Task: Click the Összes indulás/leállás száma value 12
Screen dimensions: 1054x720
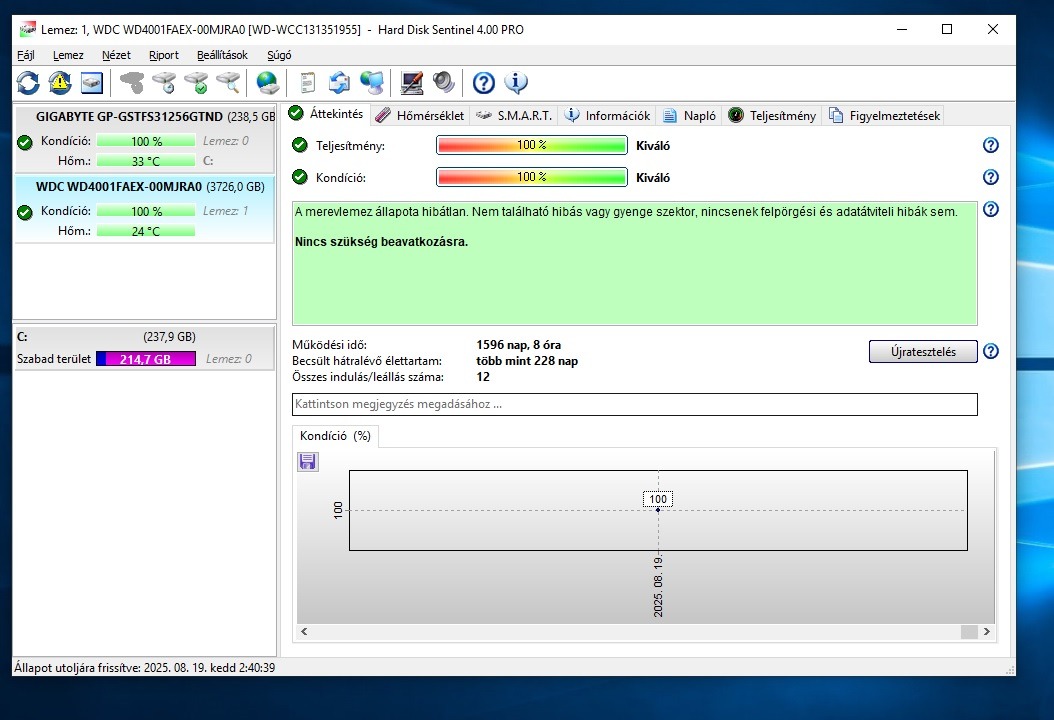Action: [x=483, y=377]
